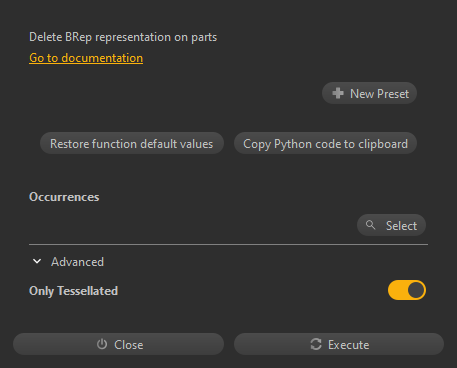Click the Occurrences heading

[x=64, y=197]
